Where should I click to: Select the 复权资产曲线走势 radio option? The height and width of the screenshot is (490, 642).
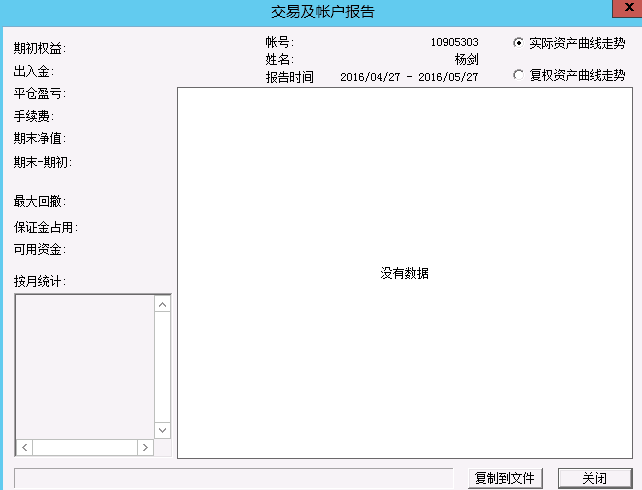[x=518, y=75]
